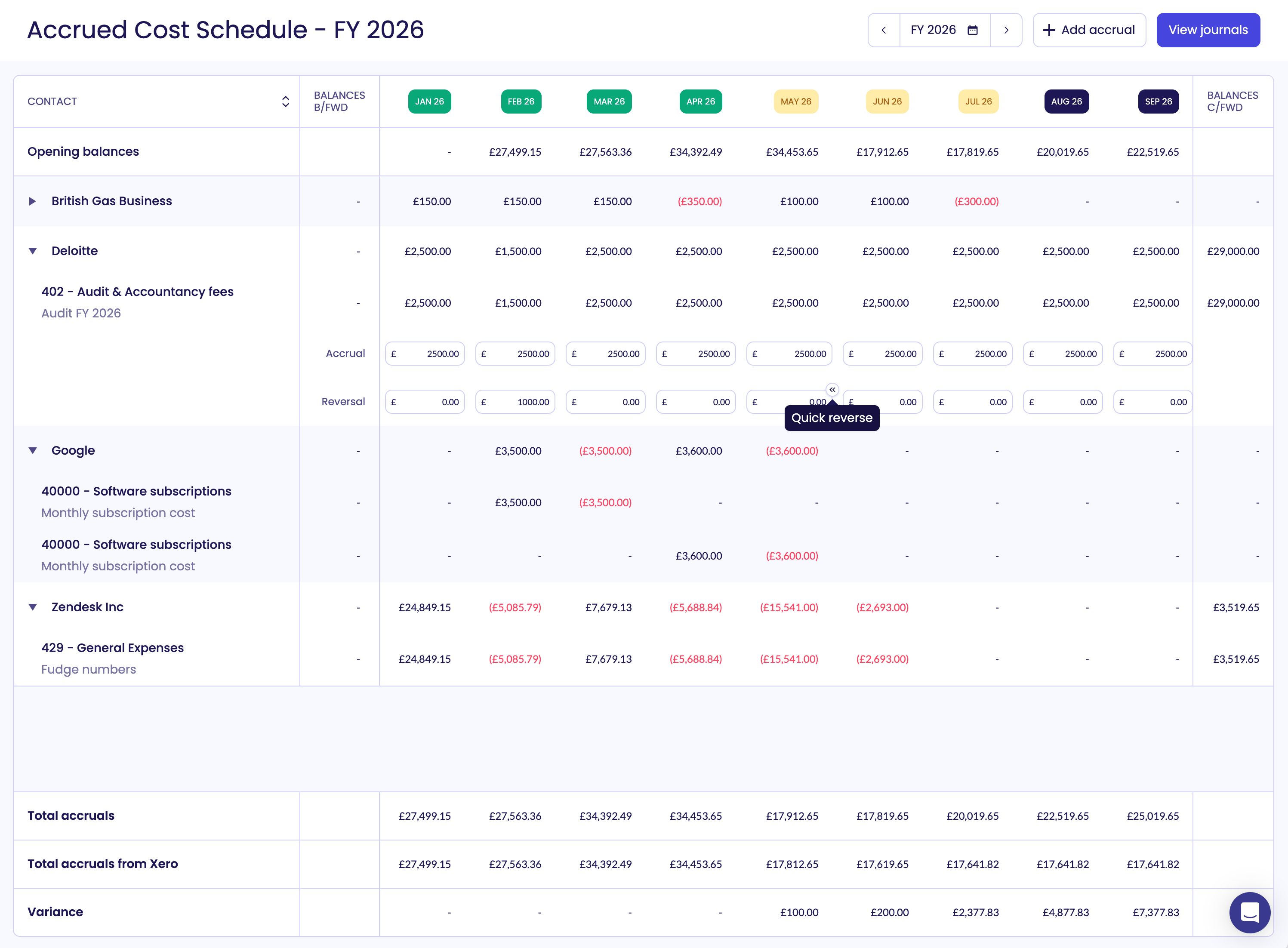Click Zendesk May value (£15,541.00)
The width and height of the screenshot is (1288, 948).
(x=789, y=607)
